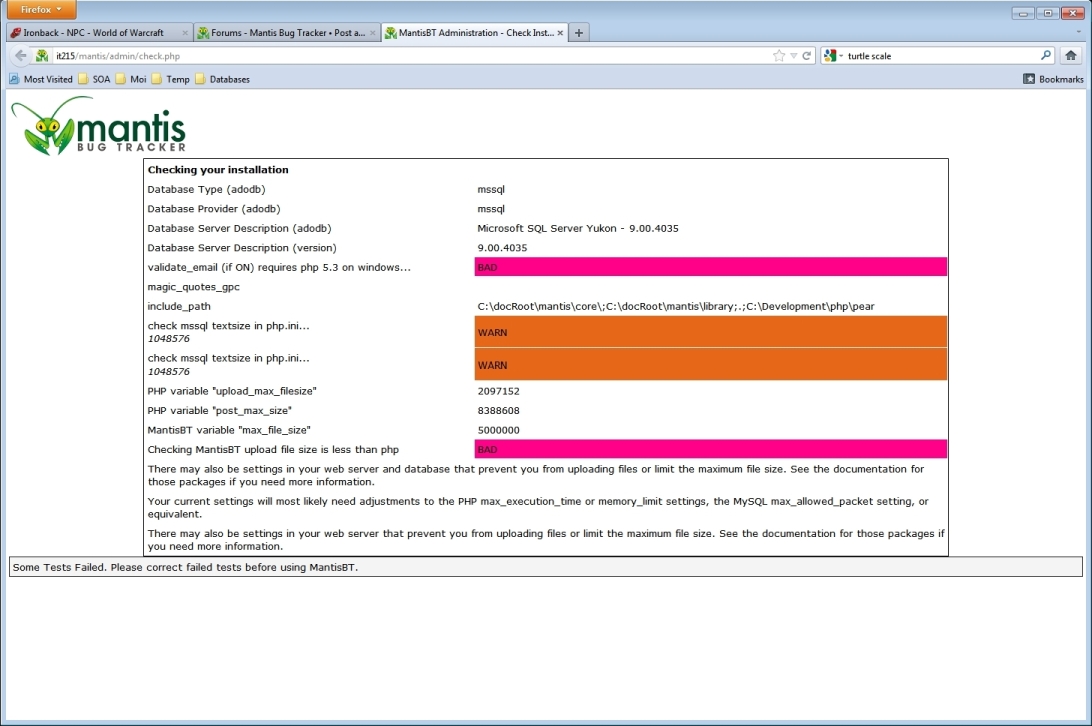
Task: Open a new tab with plus button
Action: 578,33
